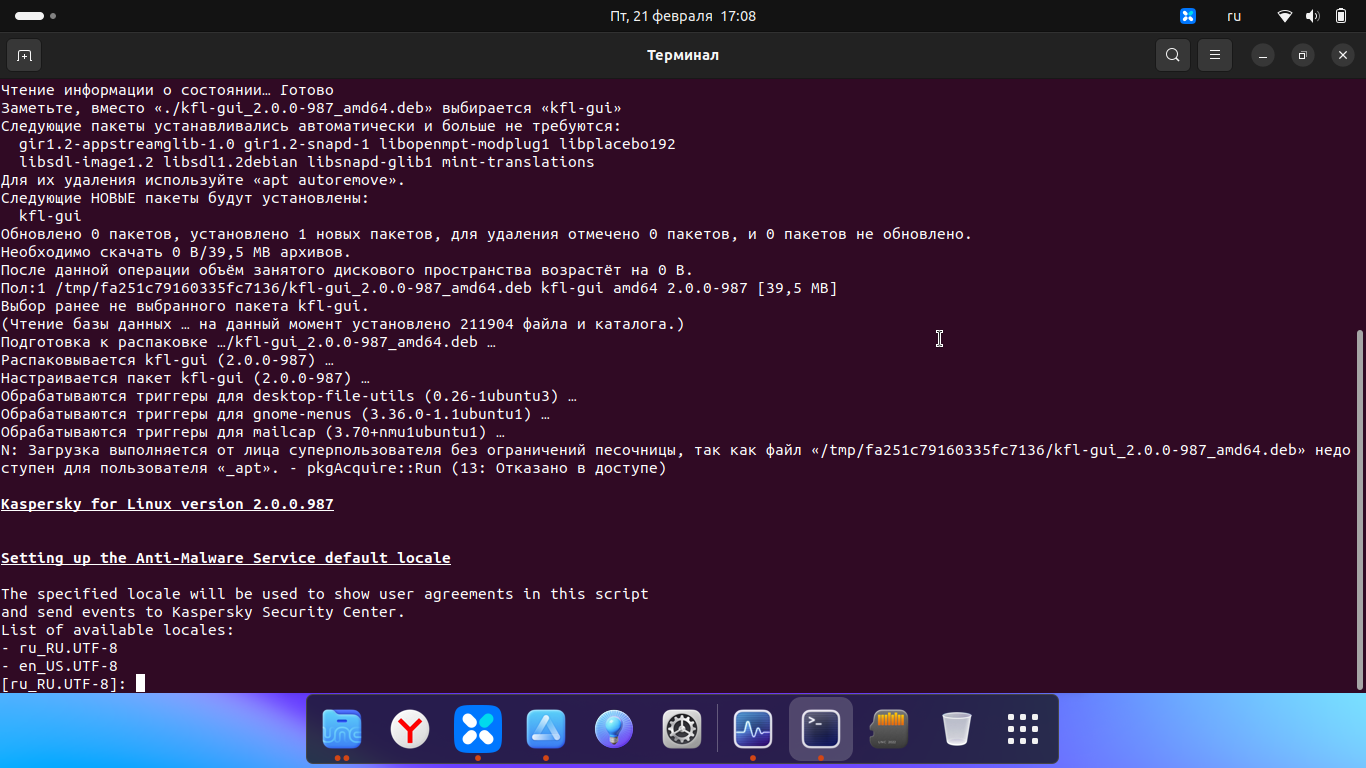The height and width of the screenshot is (768, 1366).
Task: Search within the terminal output
Action: (x=1173, y=55)
